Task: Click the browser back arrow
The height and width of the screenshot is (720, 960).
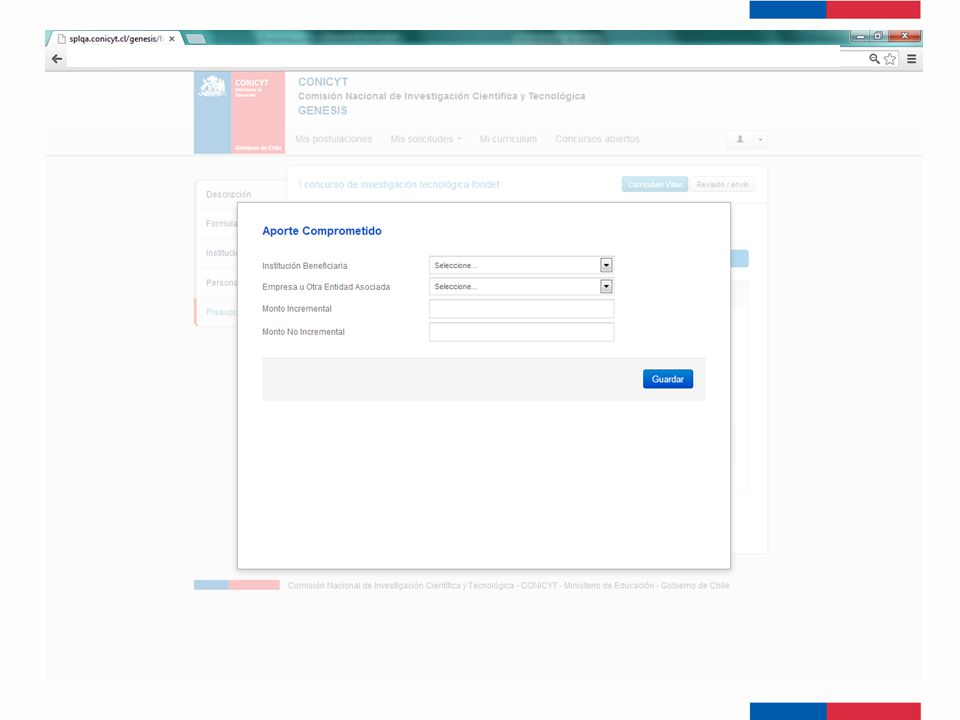Action: click(x=57, y=59)
